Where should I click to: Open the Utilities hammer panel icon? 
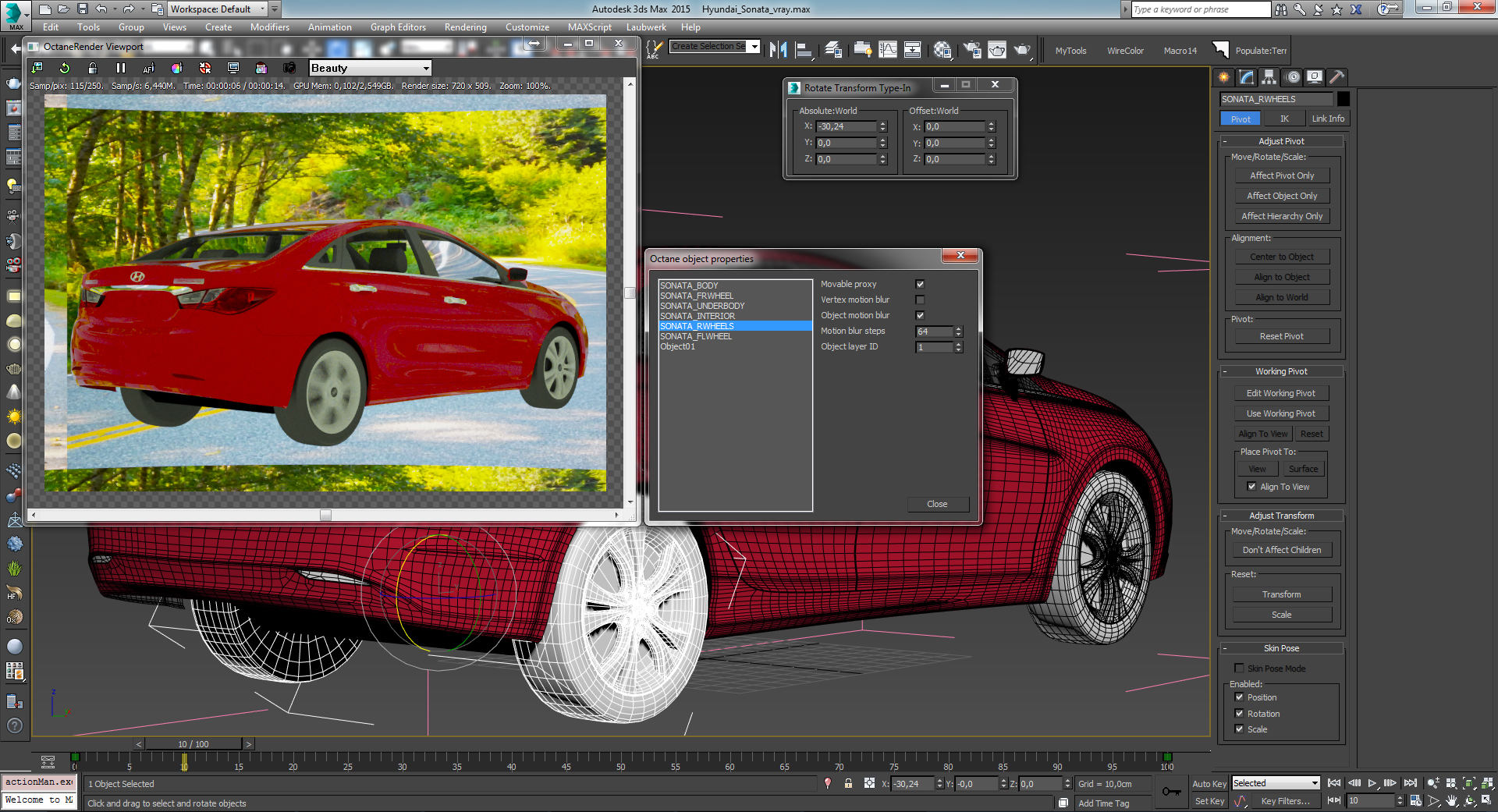[1337, 77]
